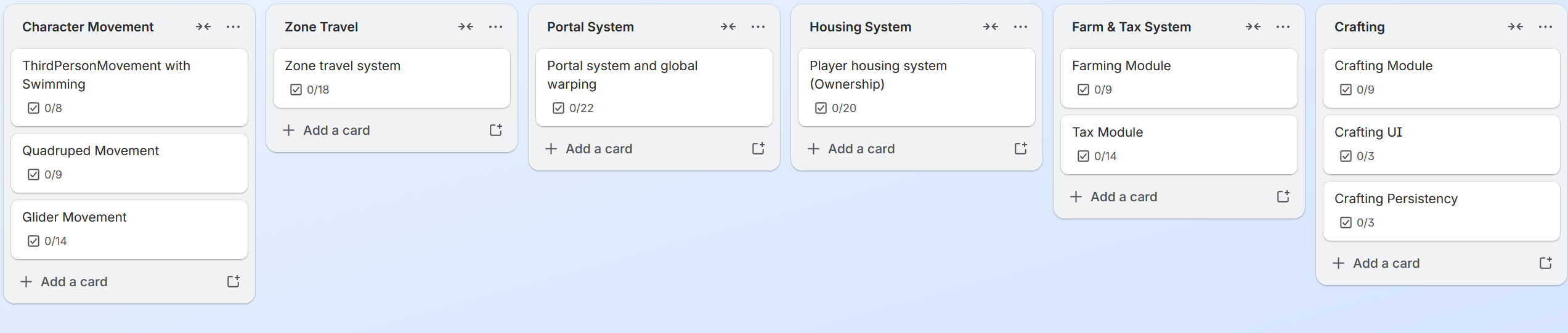Add a card to Zone Travel
Viewport: 1568px width, 333px height.
click(336, 130)
